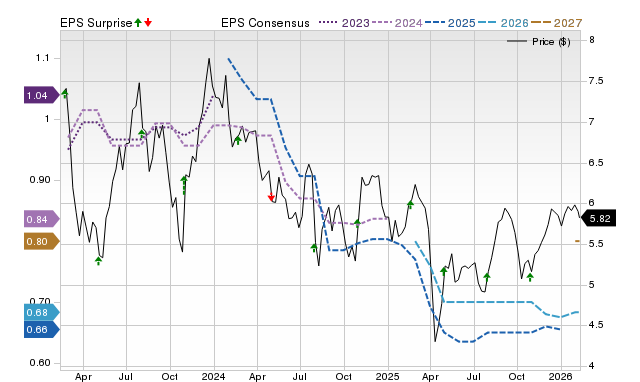This screenshot has width=640, height=382.
Task: Select the brown 0.80 value badge
Action: [x=42, y=242]
